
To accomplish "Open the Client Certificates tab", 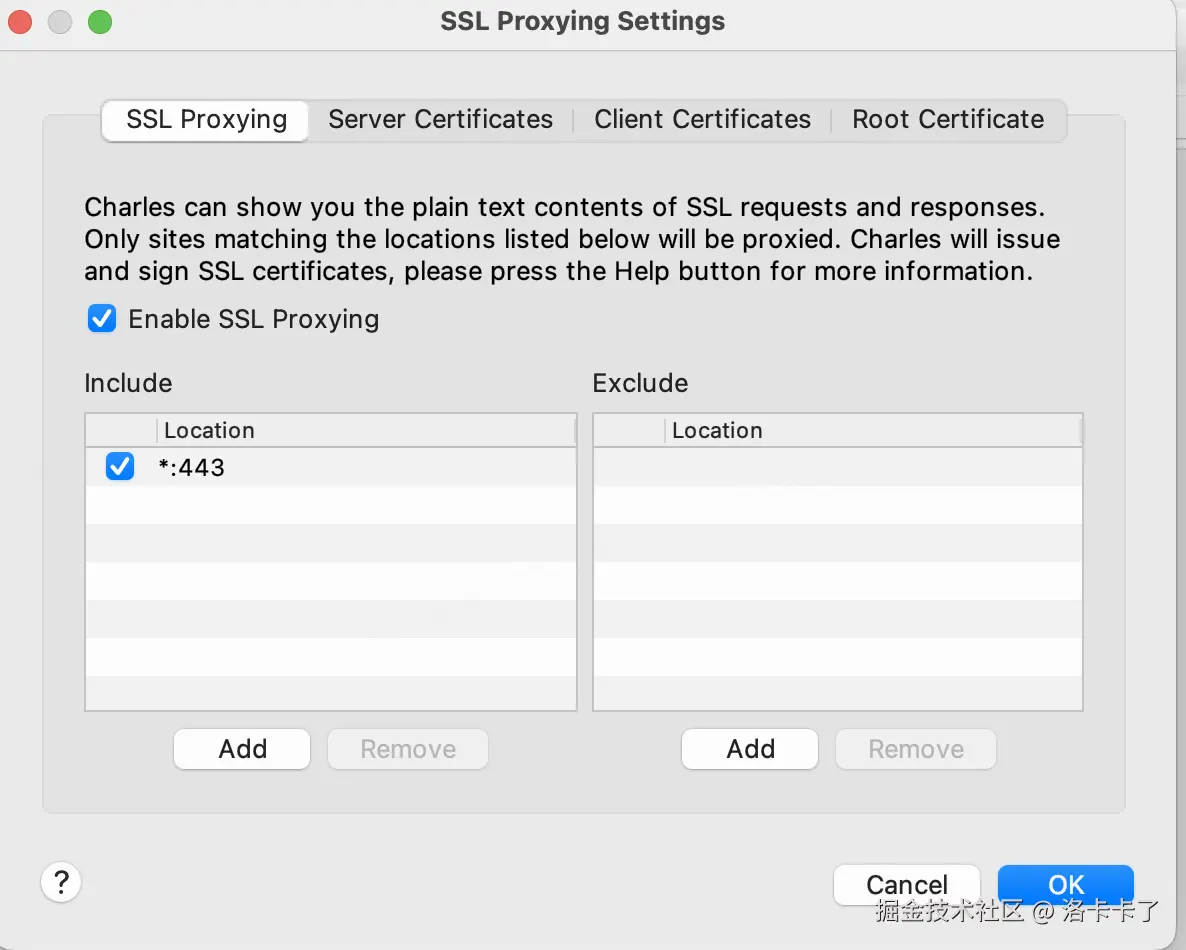I will [702, 120].
